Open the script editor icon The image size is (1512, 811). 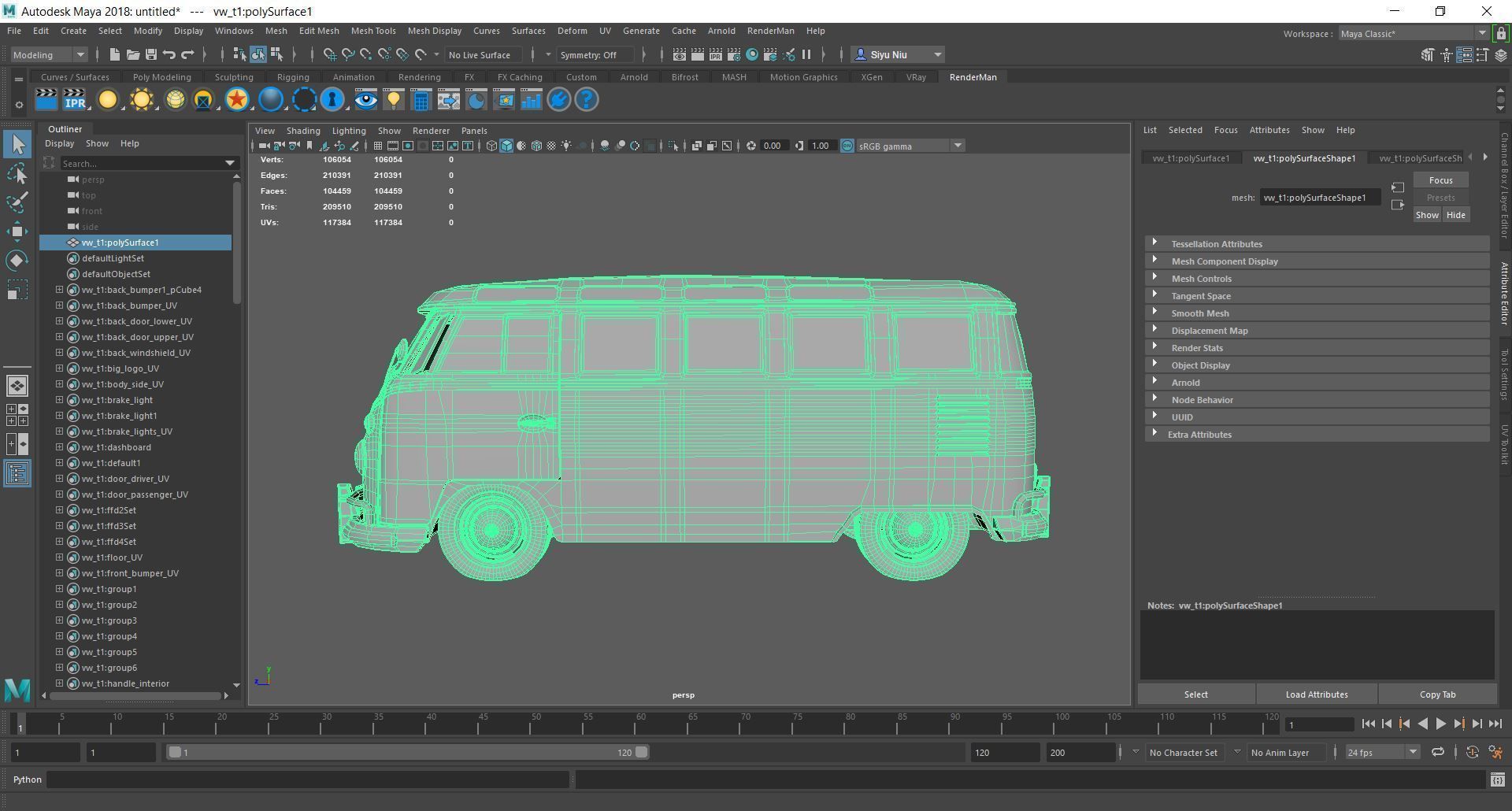point(1497,780)
